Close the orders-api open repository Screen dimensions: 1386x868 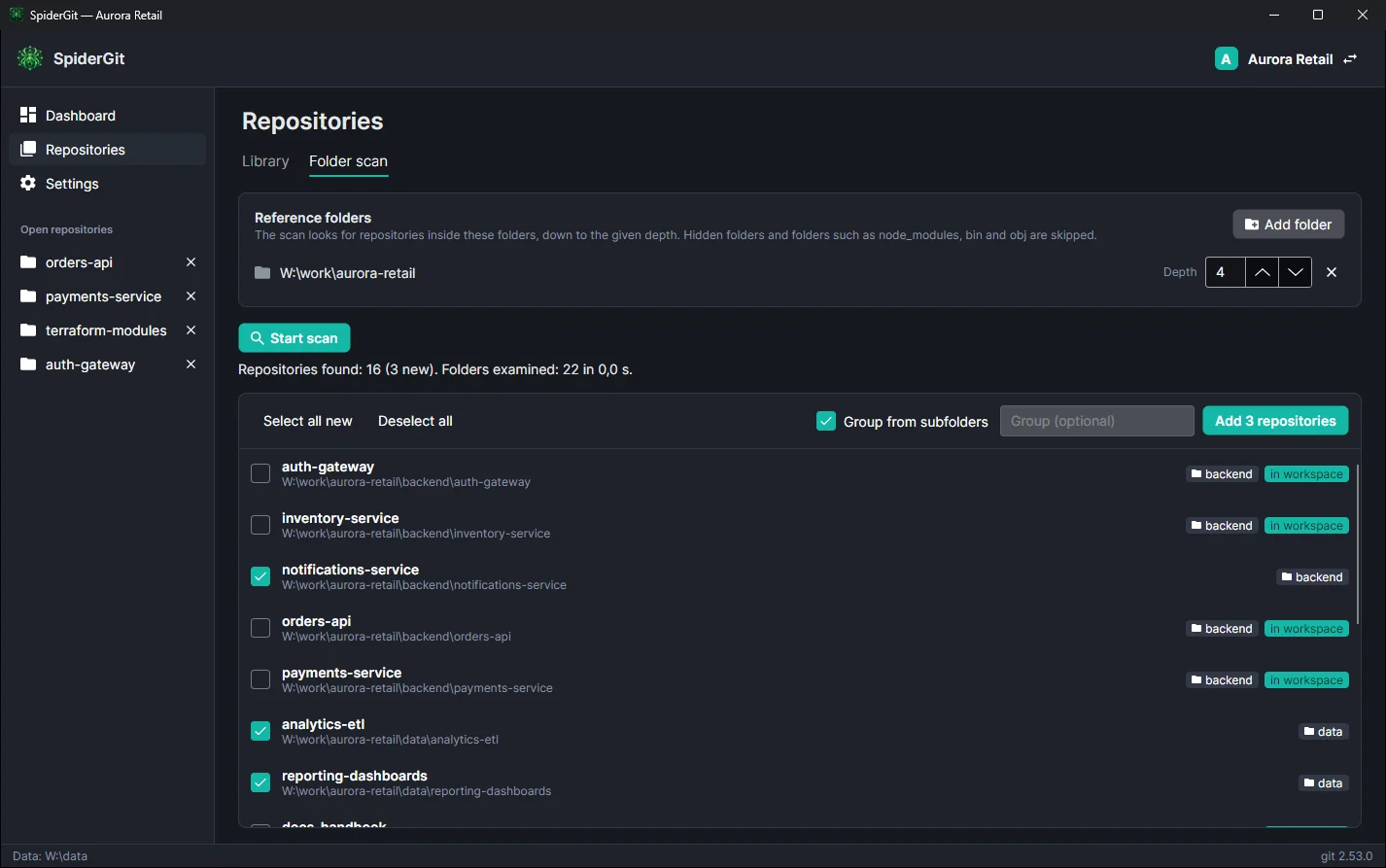pyautogui.click(x=191, y=262)
